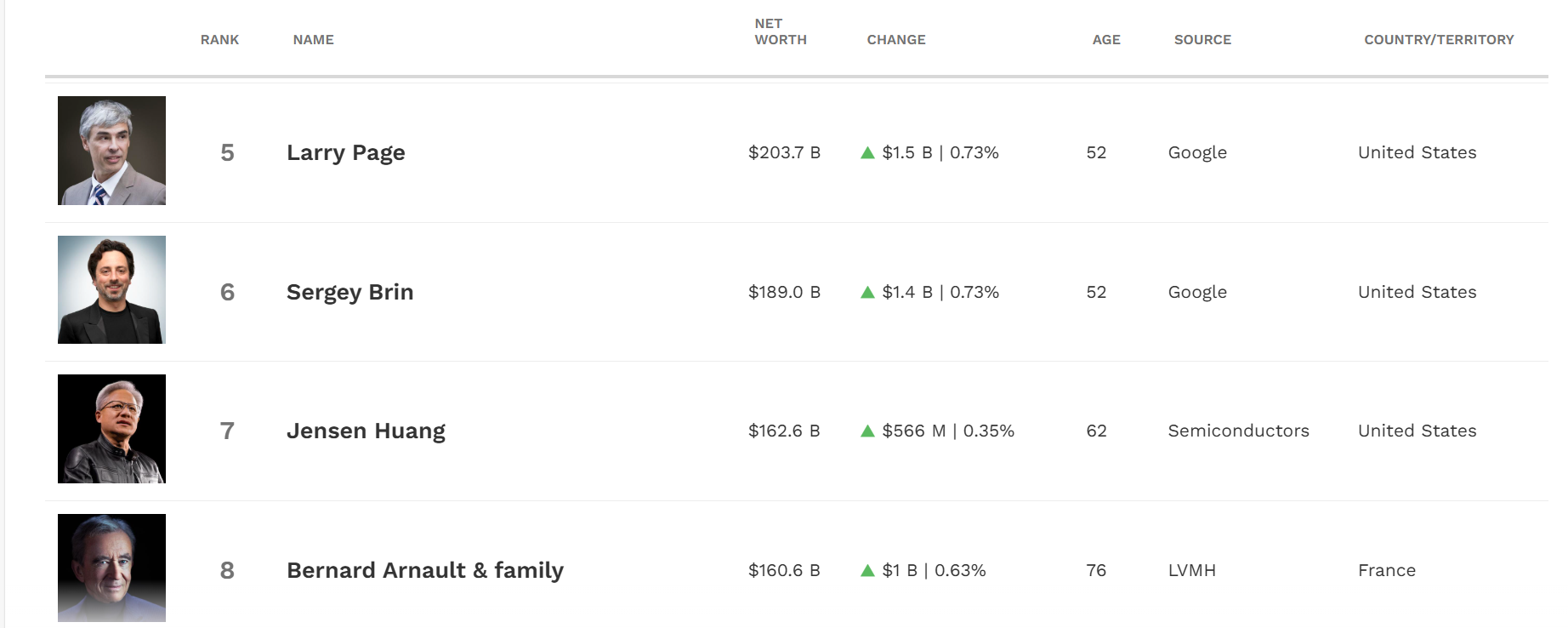Image resolution: width=1568 pixels, height=628 pixels.
Task: Click the green up arrow in Bernard Arnault's row
Action: [x=867, y=571]
